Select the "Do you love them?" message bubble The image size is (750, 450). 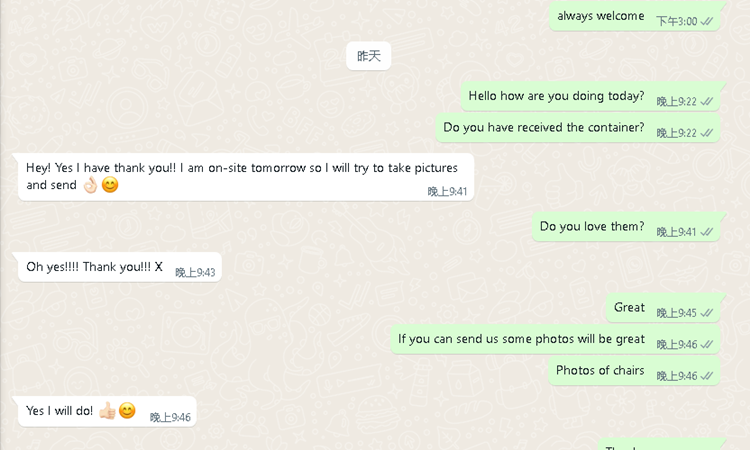click(x=592, y=227)
